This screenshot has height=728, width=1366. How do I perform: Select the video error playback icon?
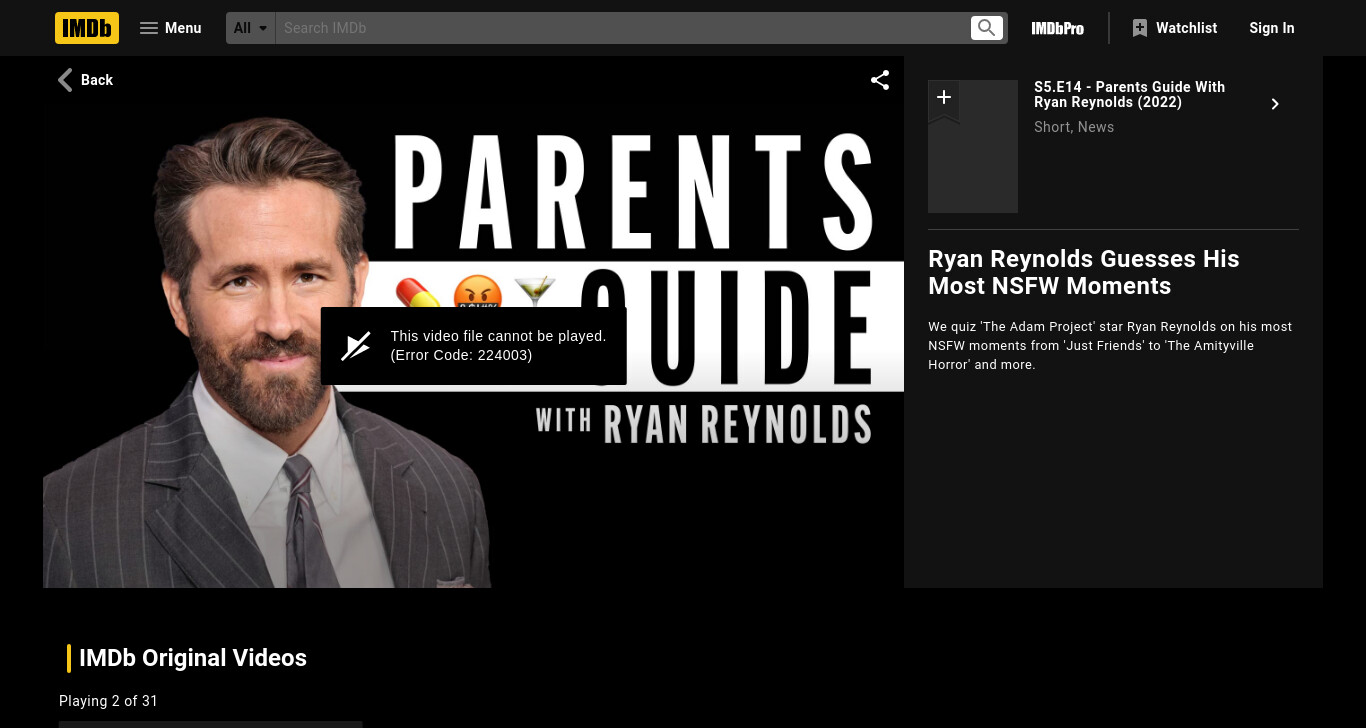(x=356, y=346)
